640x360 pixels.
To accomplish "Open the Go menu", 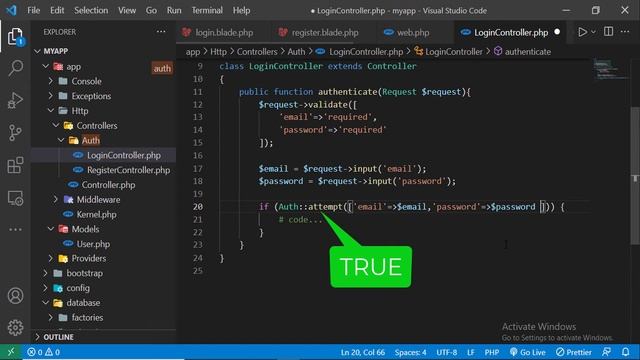I will pyautogui.click(x=151, y=10).
